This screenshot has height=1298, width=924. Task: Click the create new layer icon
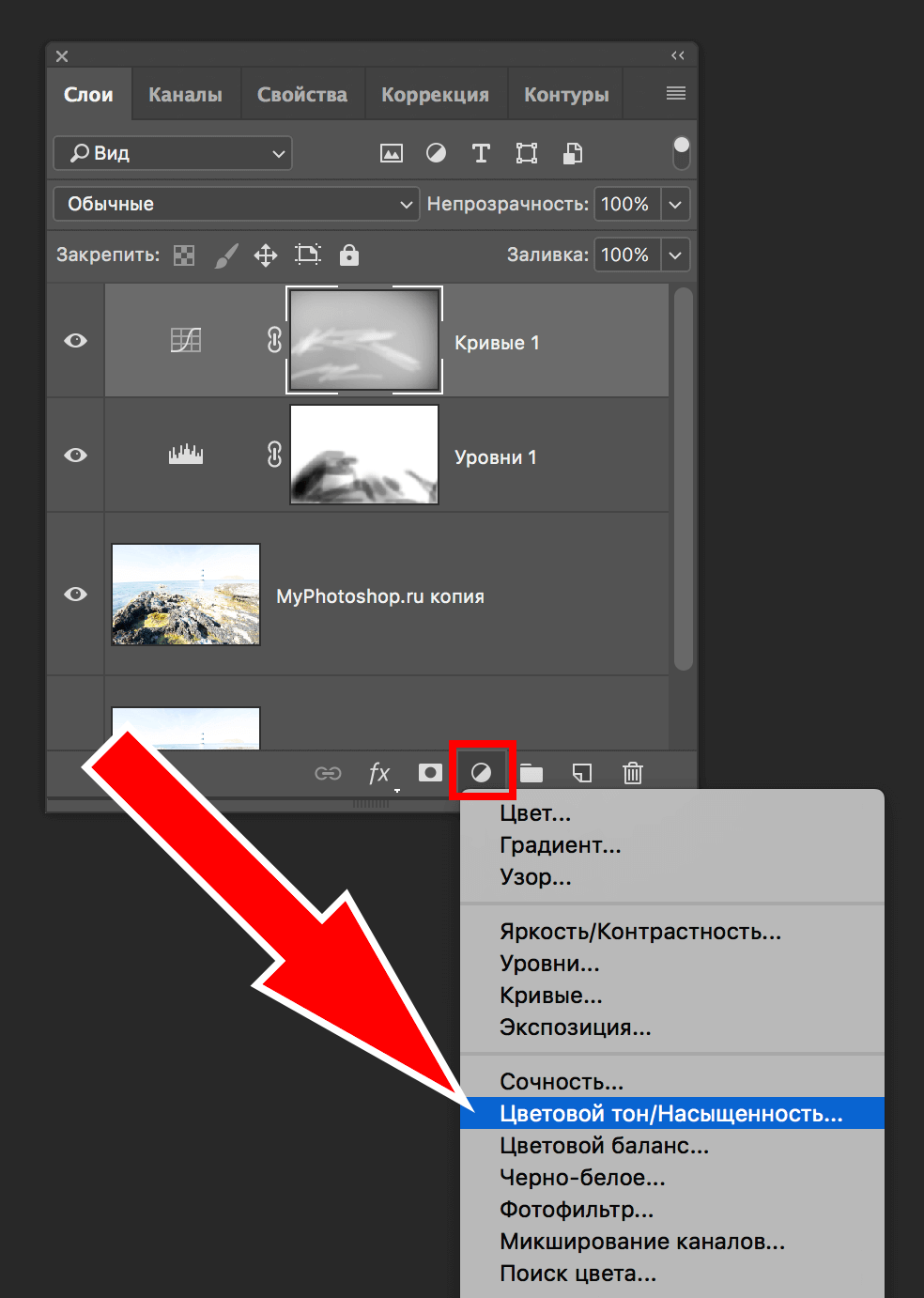click(x=582, y=773)
